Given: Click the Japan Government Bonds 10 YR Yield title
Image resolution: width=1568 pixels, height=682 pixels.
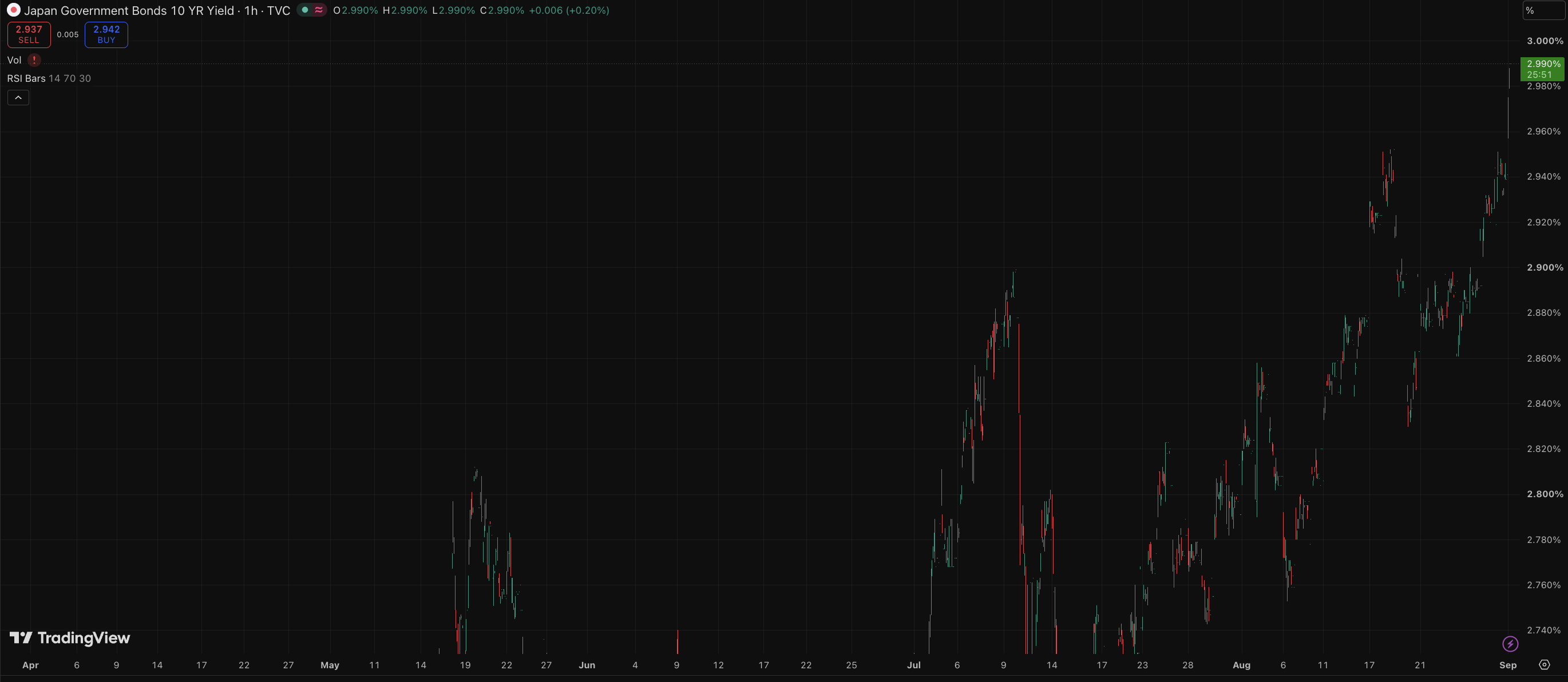Looking at the screenshot, I should pos(129,10).
